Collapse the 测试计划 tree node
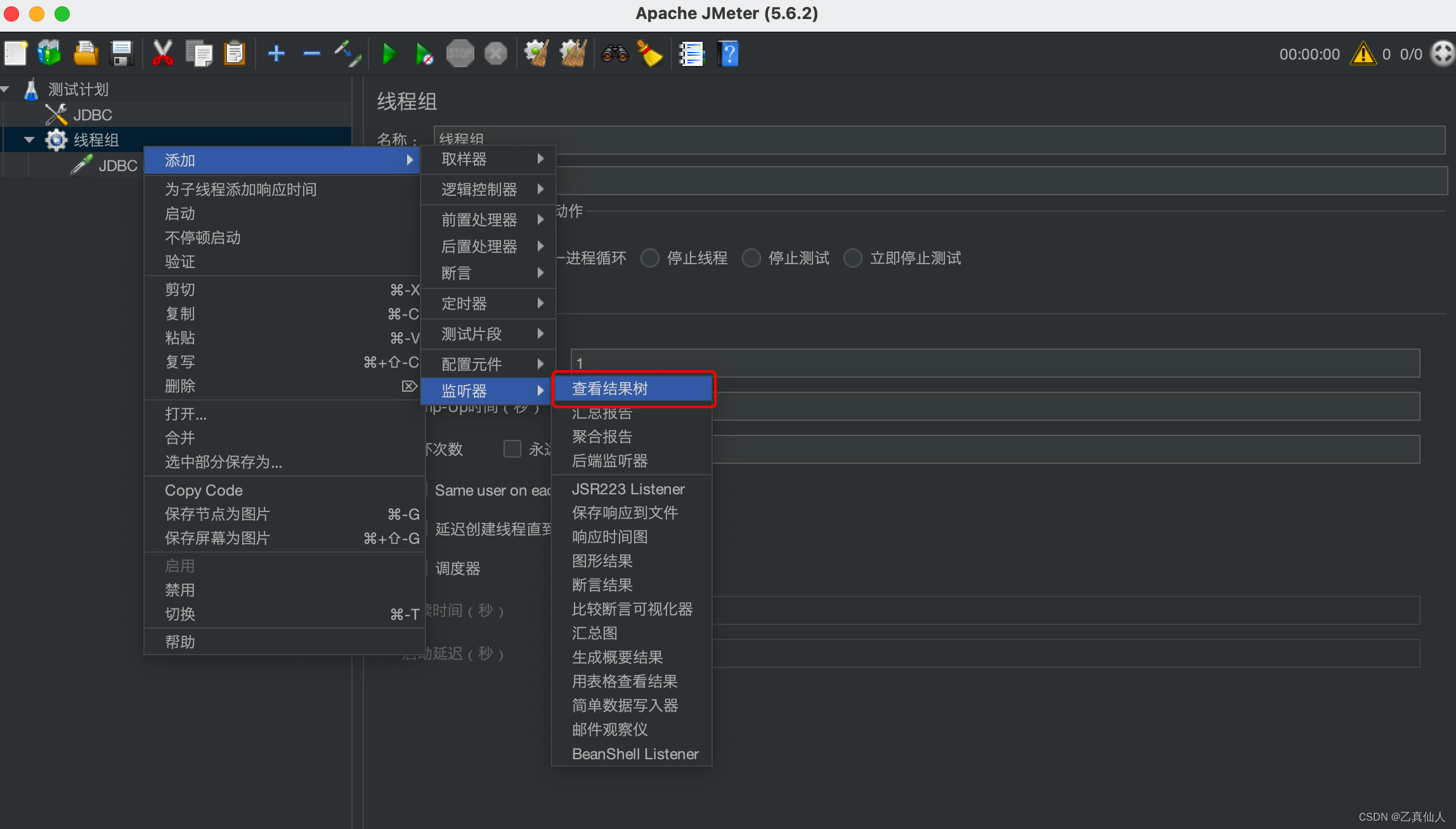This screenshot has height=829, width=1456. (x=5, y=89)
